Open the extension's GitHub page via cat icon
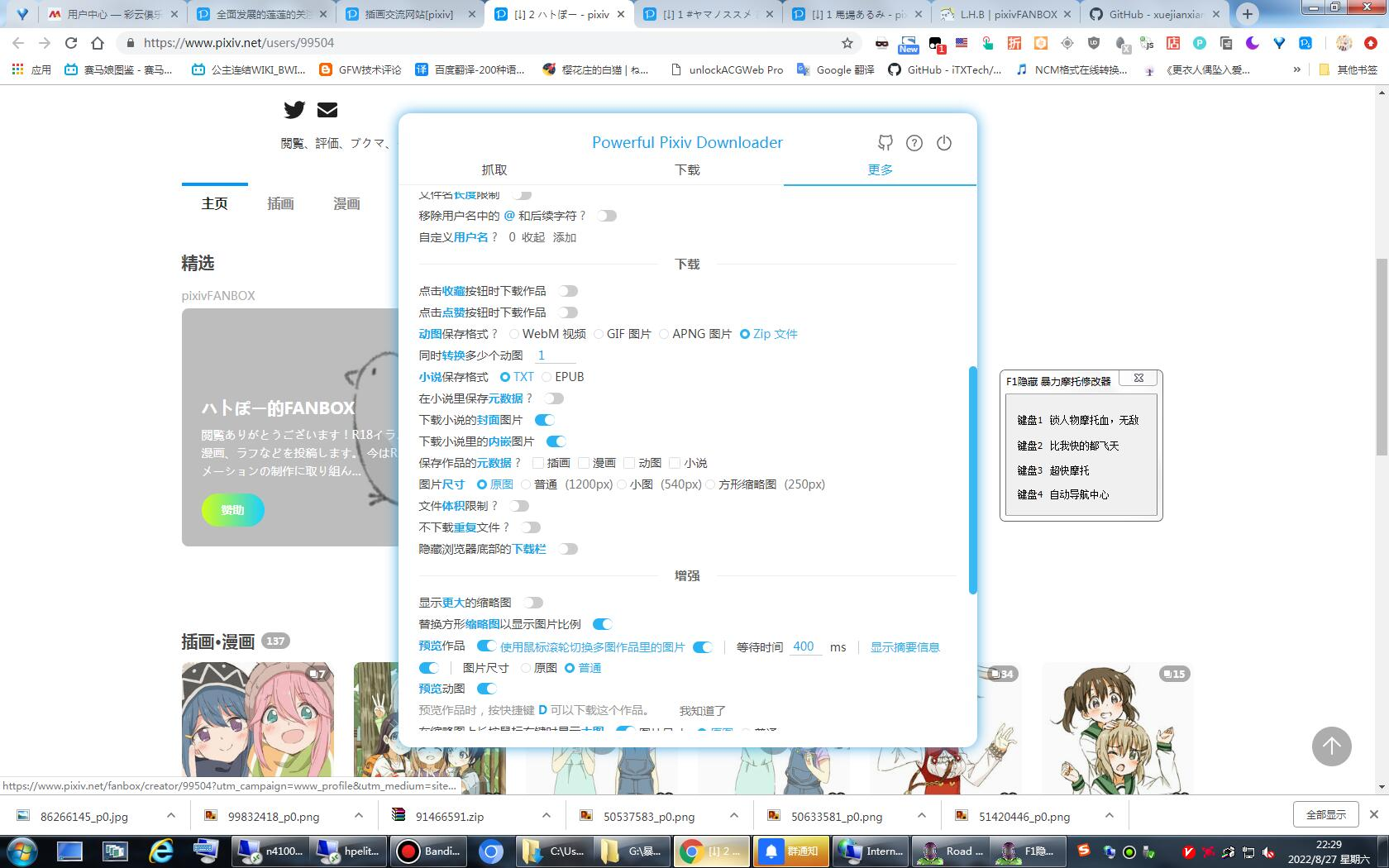Screen dimensions: 1389x868 [x=885, y=143]
